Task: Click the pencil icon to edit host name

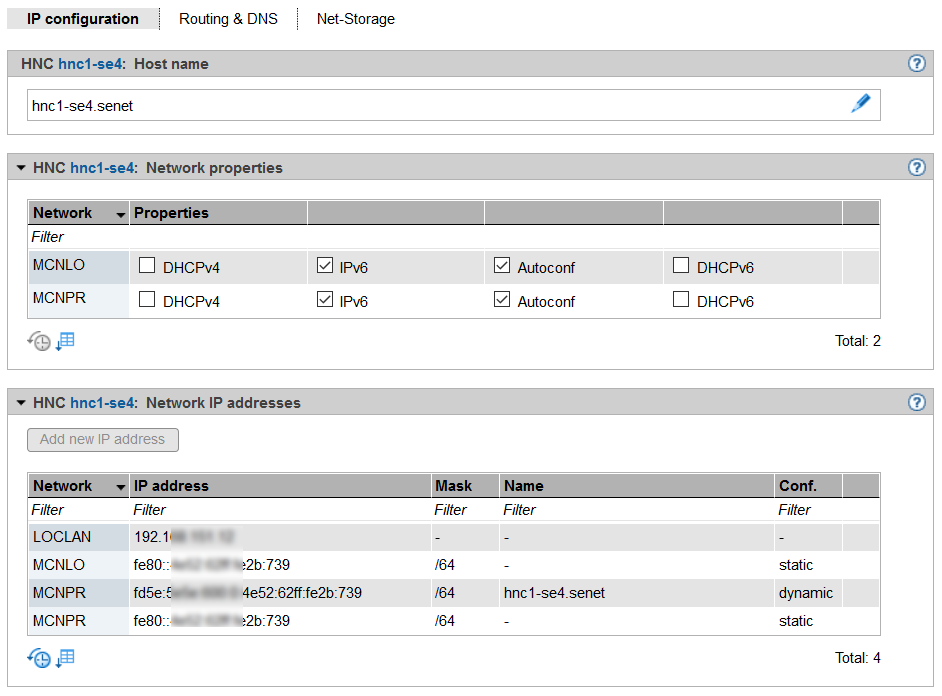Action: [860, 104]
